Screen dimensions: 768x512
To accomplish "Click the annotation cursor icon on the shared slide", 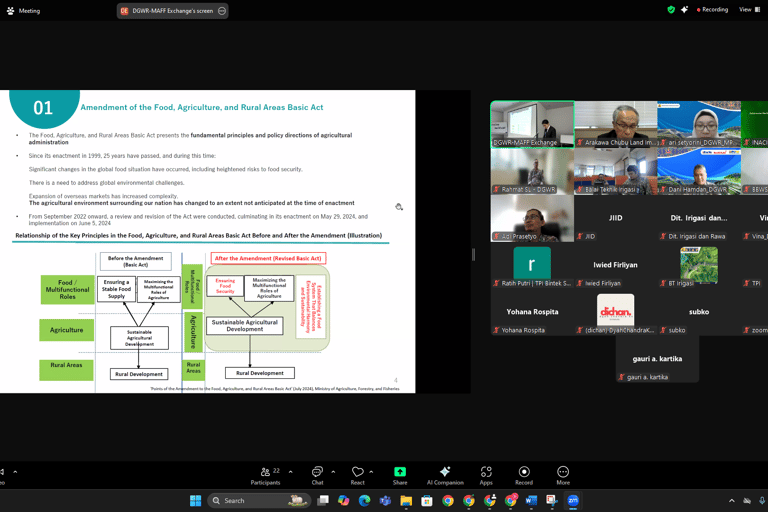I will [399, 207].
